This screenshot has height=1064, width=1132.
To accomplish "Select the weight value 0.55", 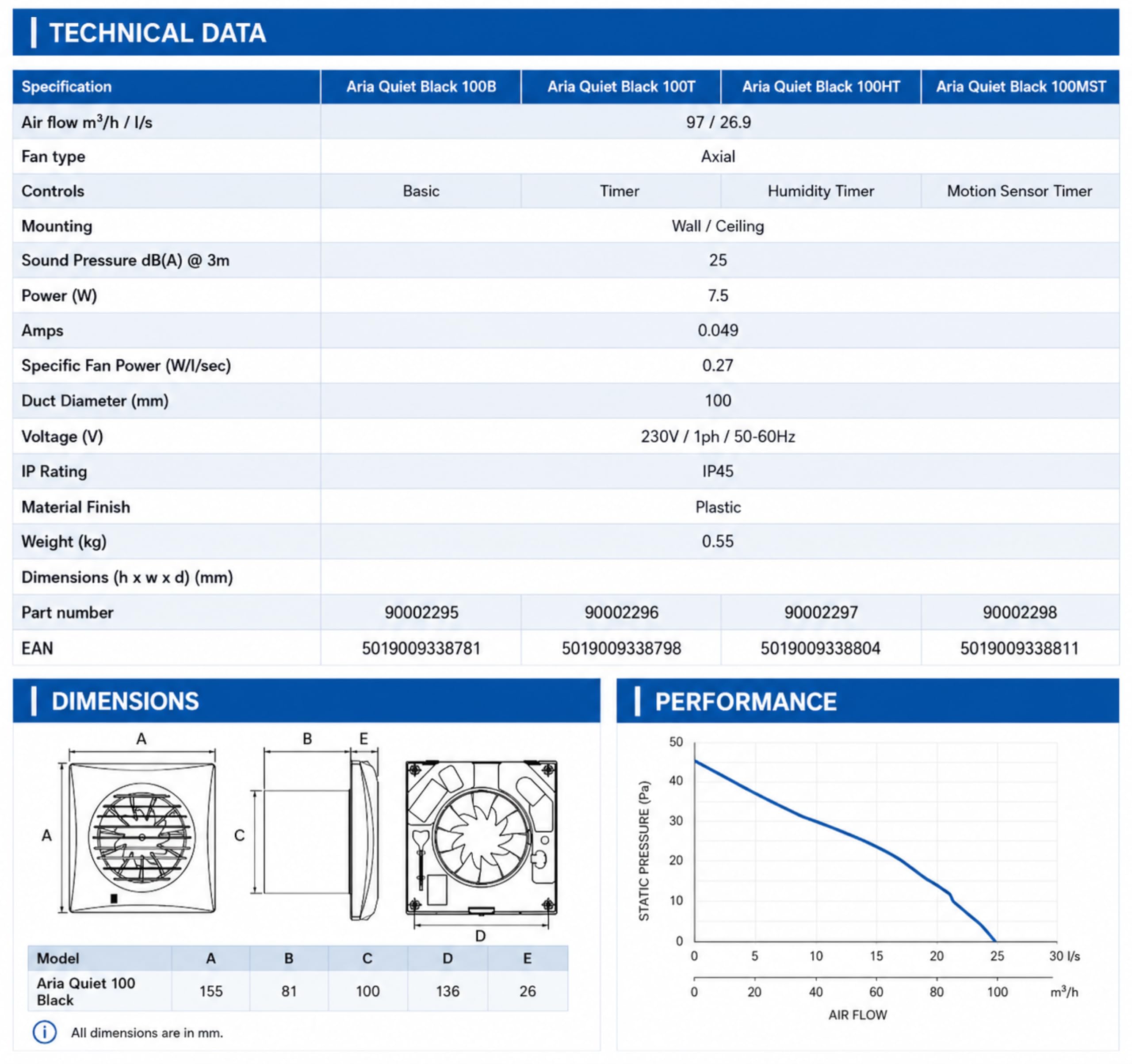I will [x=718, y=542].
